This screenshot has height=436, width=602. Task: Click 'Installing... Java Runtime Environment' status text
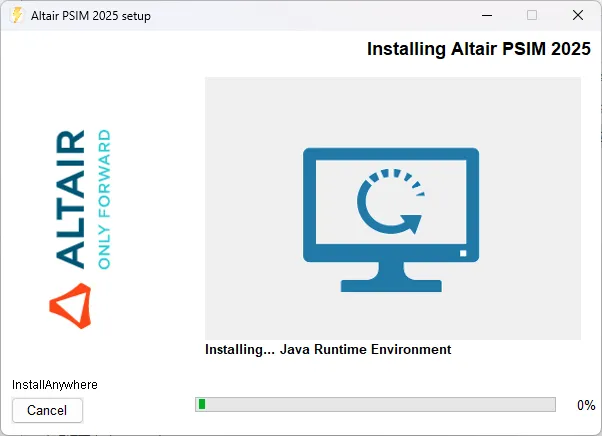click(328, 350)
